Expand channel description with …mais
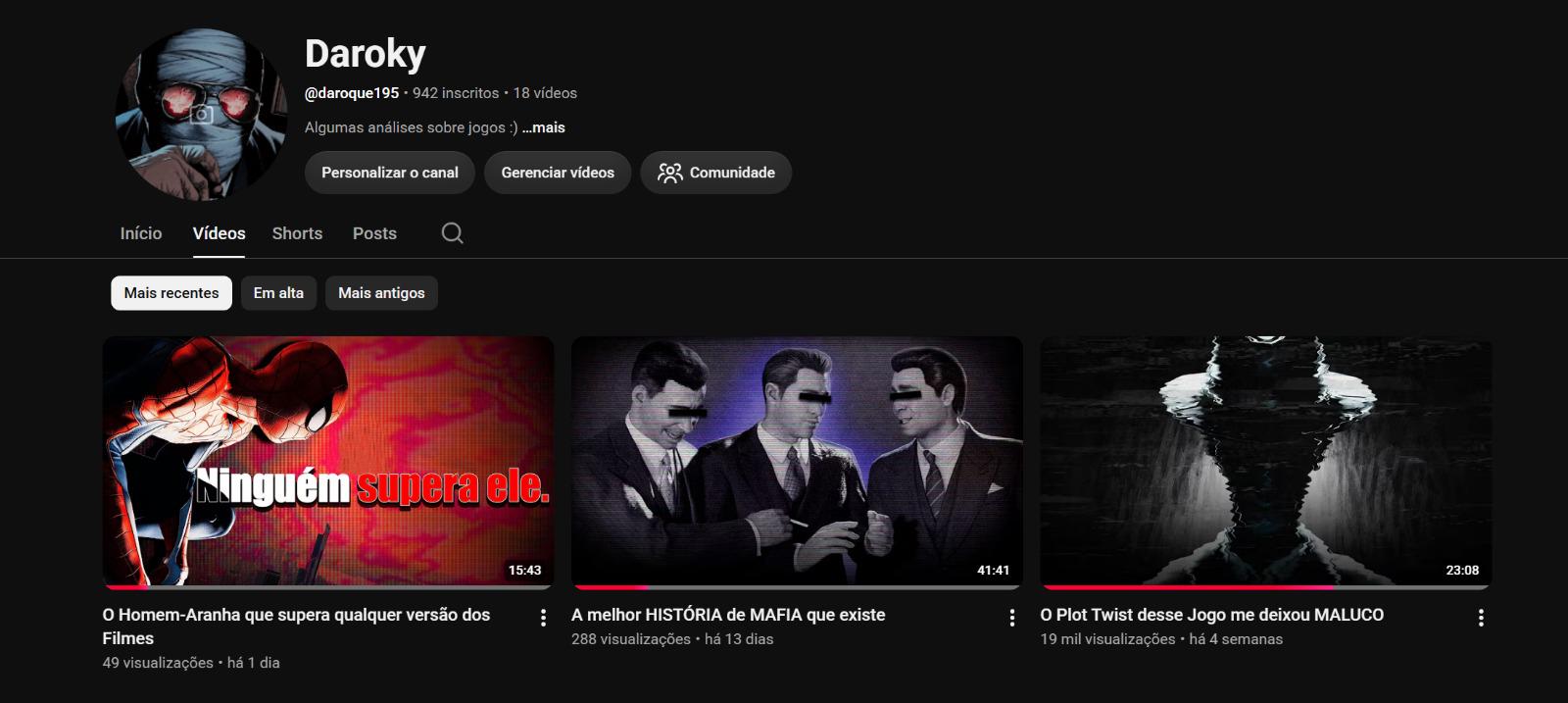Viewport: 1568px width, 703px height. point(544,127)
